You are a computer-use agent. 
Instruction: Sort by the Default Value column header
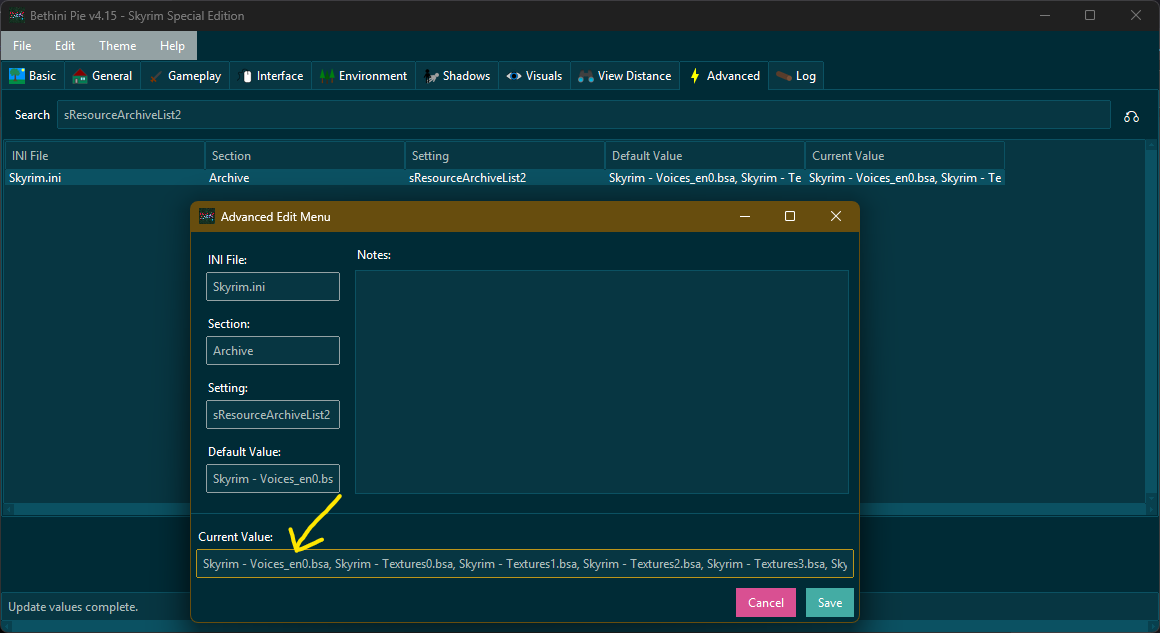point(705,155)
